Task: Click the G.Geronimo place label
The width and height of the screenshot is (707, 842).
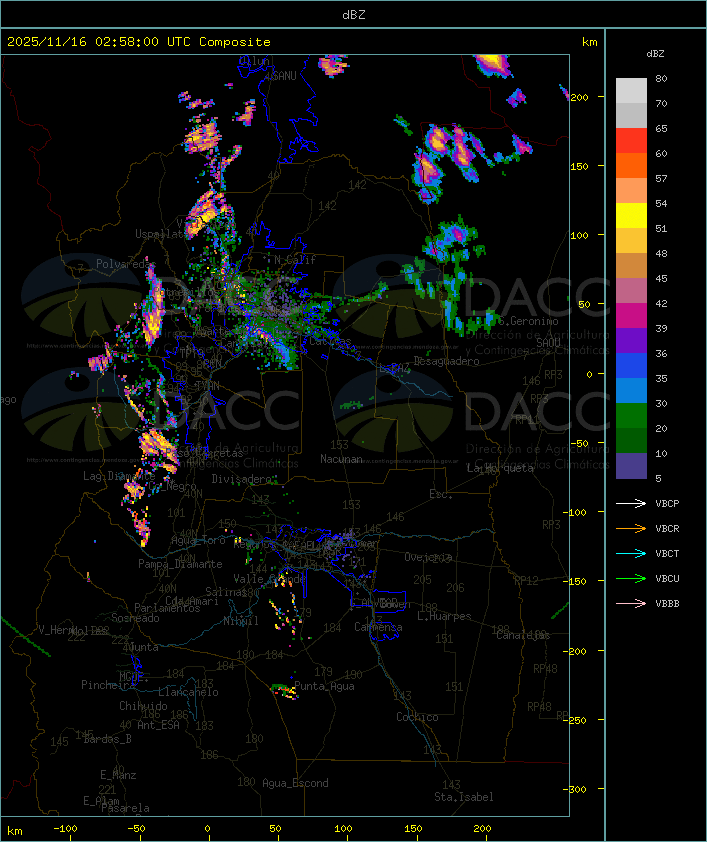Action: click(x=528, y=321)
